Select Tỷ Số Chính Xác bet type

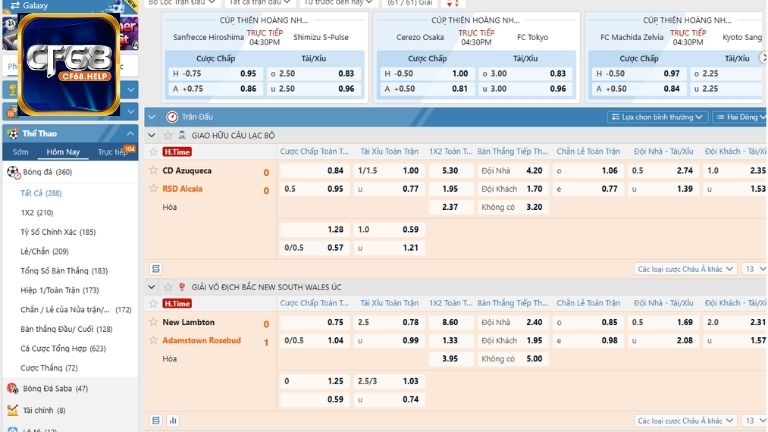pyautogui.click(x=58, y=232)
